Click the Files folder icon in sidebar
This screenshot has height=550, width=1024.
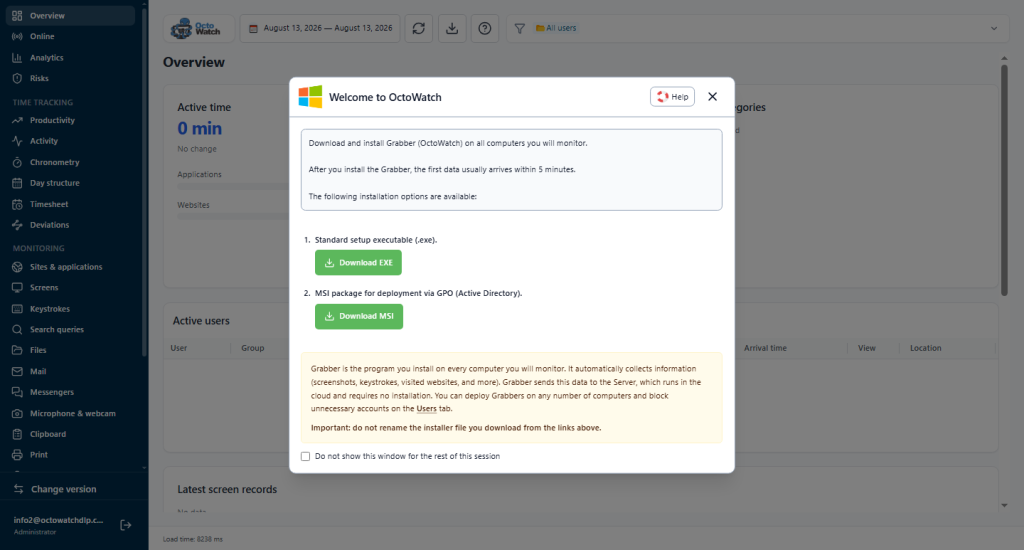[x=17, y=350]
